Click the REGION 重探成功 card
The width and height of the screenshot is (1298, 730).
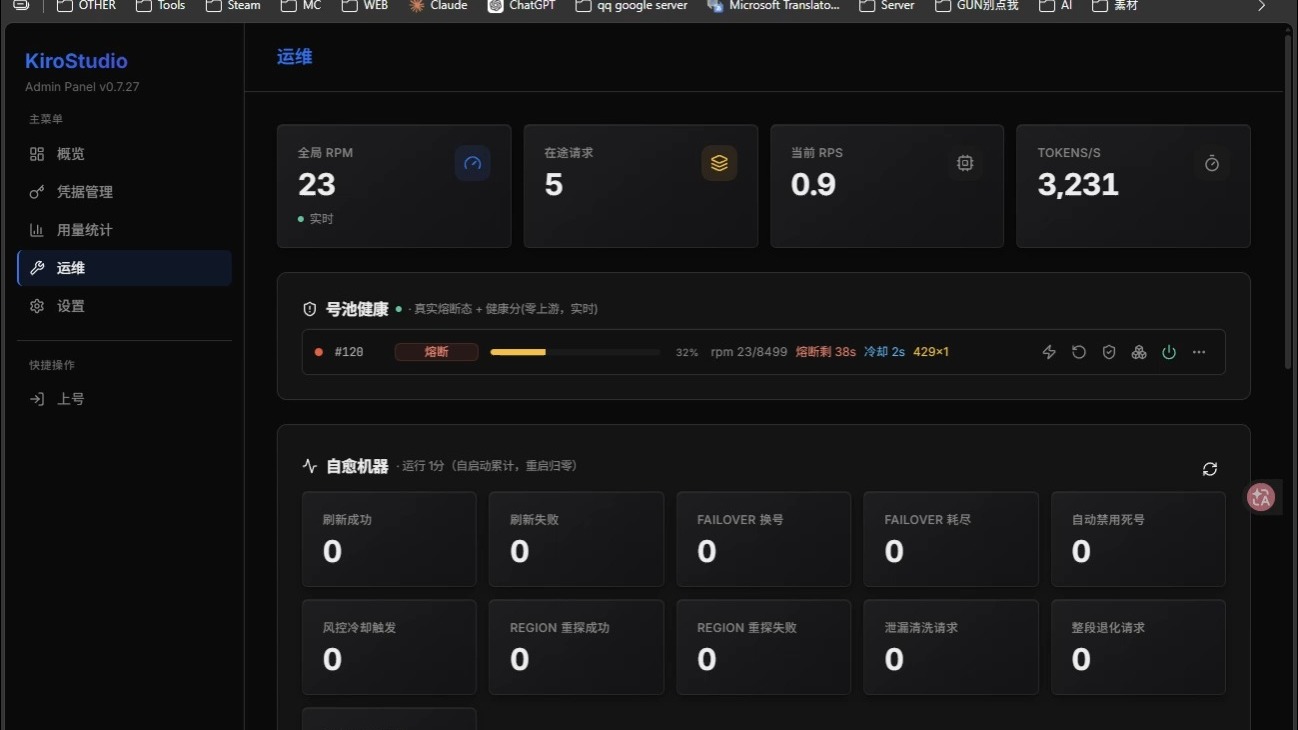point(576,647)
